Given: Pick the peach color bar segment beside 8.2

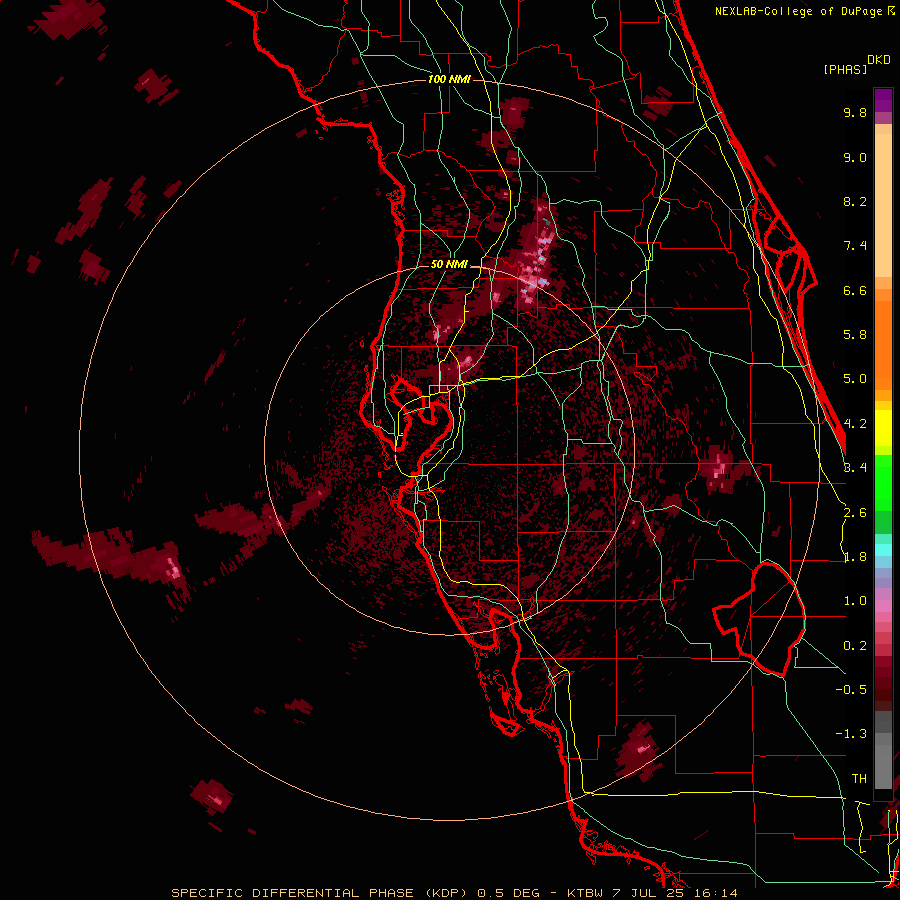Looking at the screenshot, I should click(883, 207).
